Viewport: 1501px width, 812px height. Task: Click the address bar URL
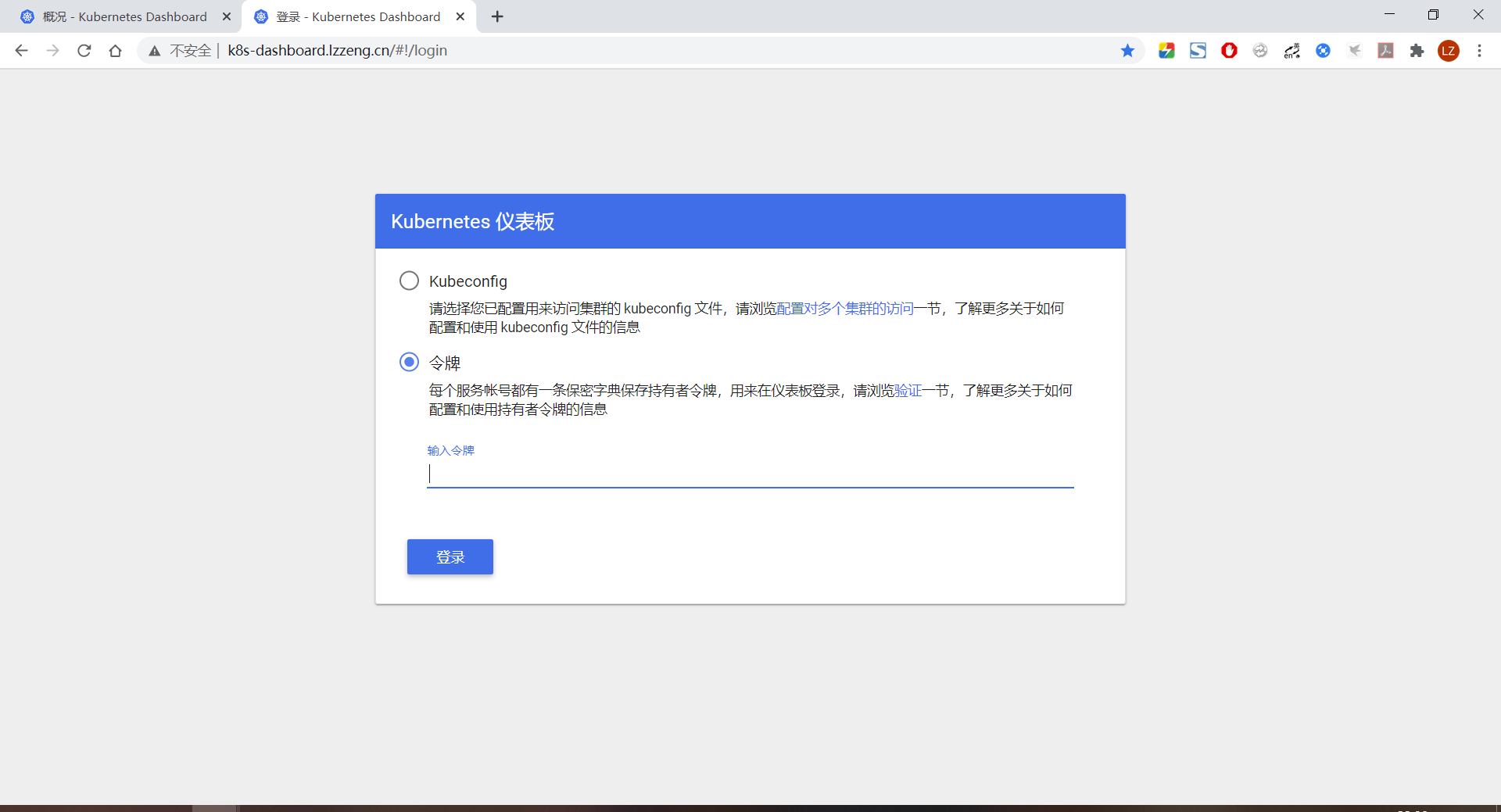coord(338,51)
